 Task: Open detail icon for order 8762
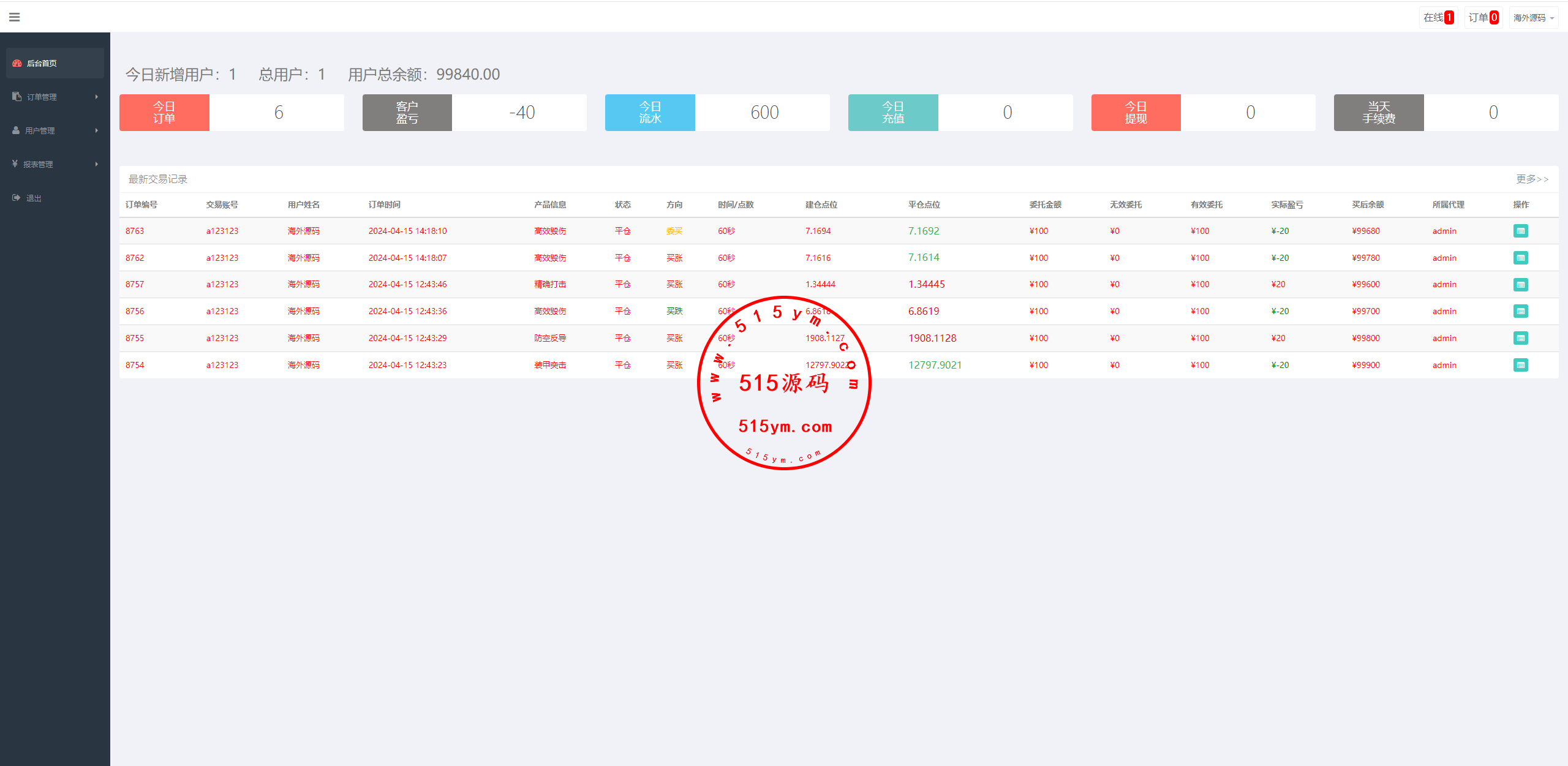tap(1520, 258)
